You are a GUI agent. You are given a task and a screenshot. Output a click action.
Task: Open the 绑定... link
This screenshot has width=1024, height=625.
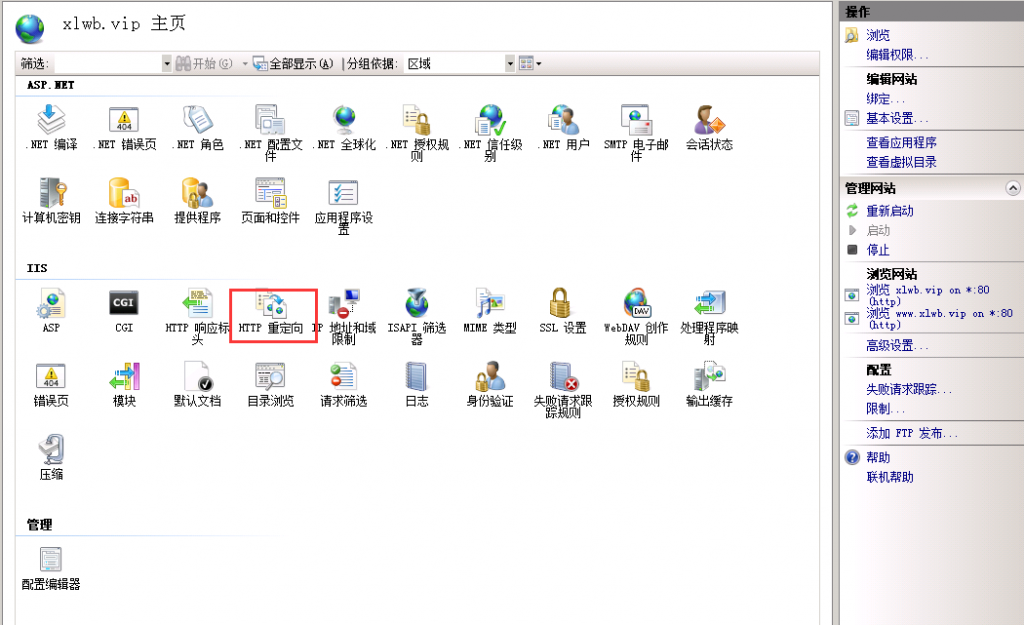(x=885, y=99)
